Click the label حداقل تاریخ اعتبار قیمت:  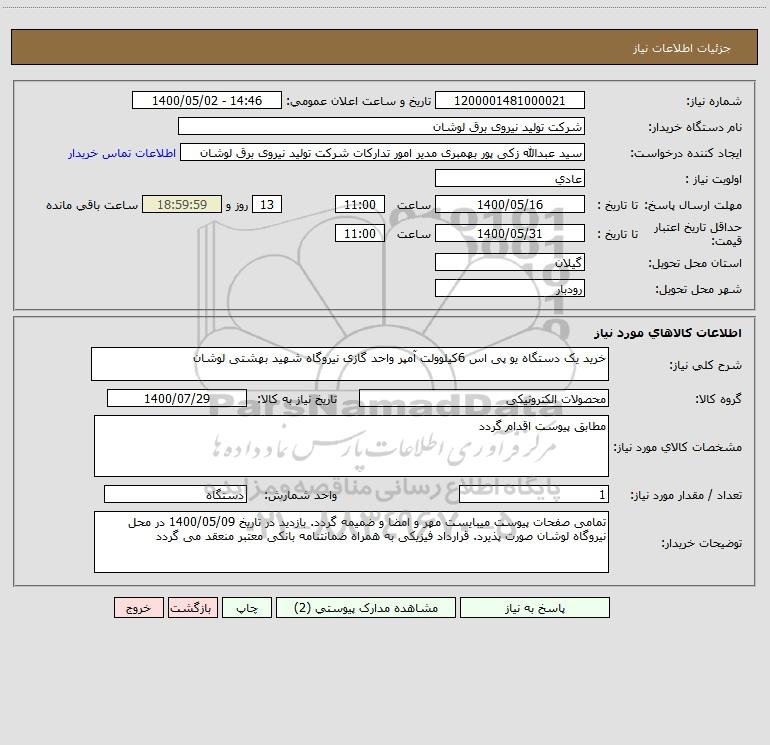click(698, 234)
